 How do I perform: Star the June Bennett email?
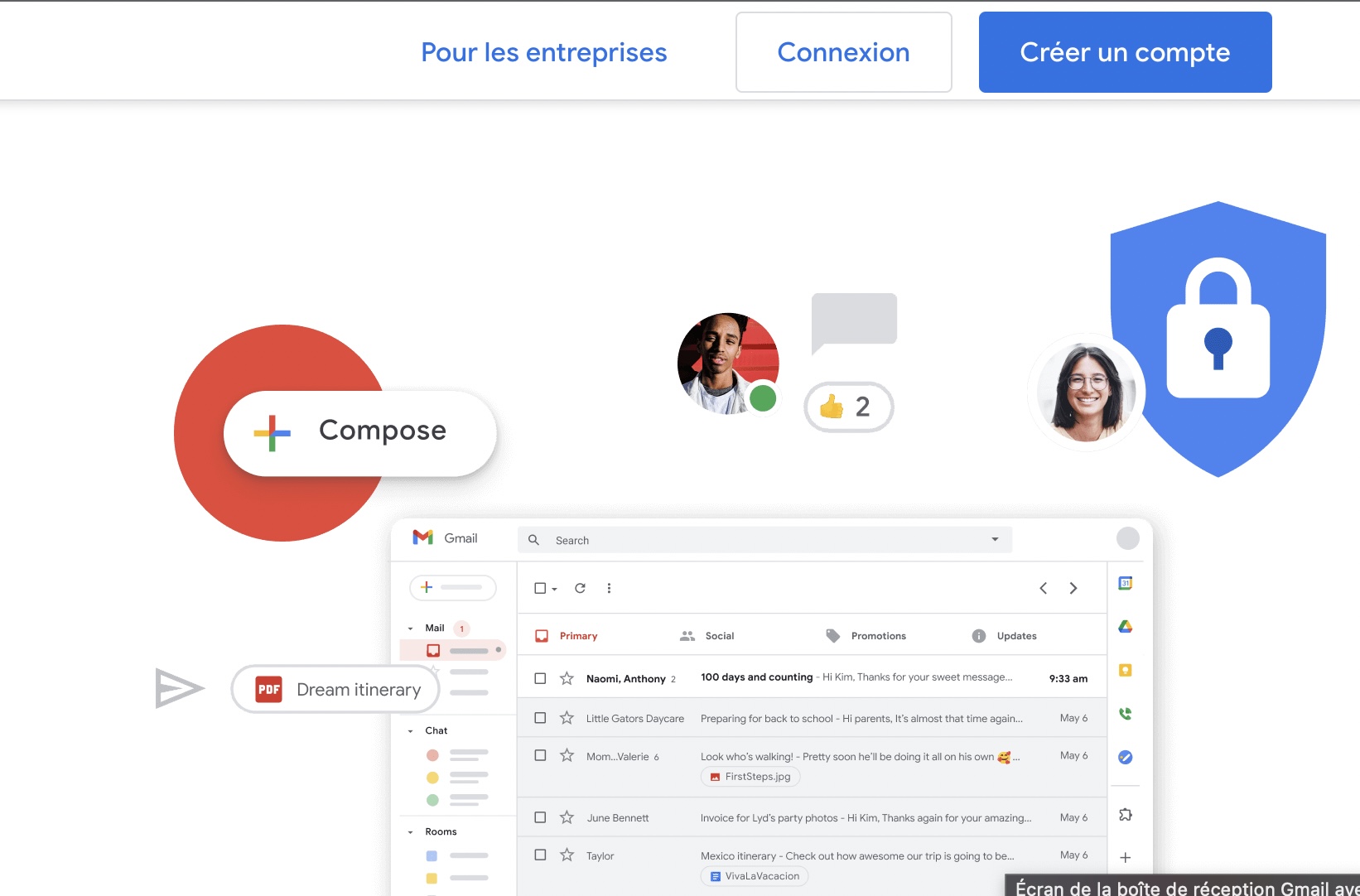(x=567, y=817)
